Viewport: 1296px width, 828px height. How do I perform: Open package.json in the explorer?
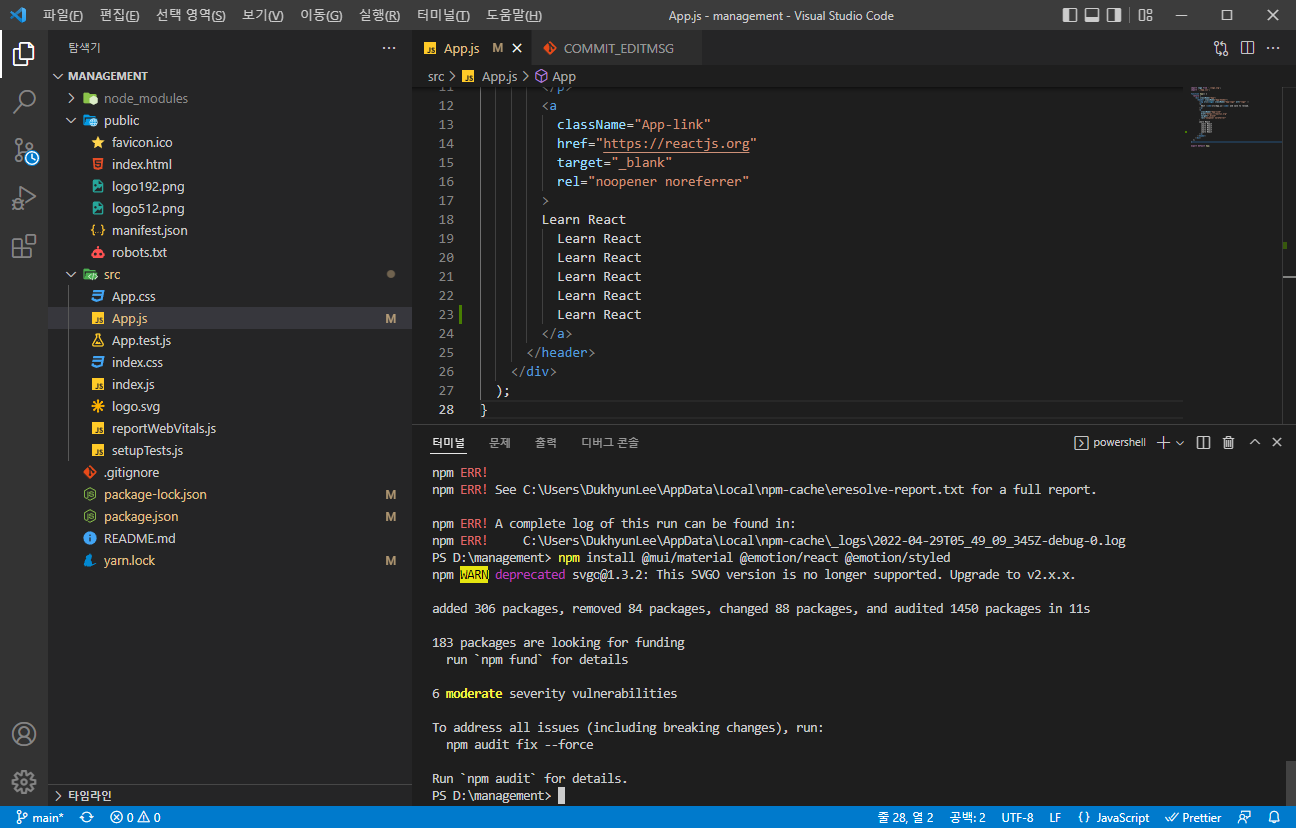(x=141, y=516)
